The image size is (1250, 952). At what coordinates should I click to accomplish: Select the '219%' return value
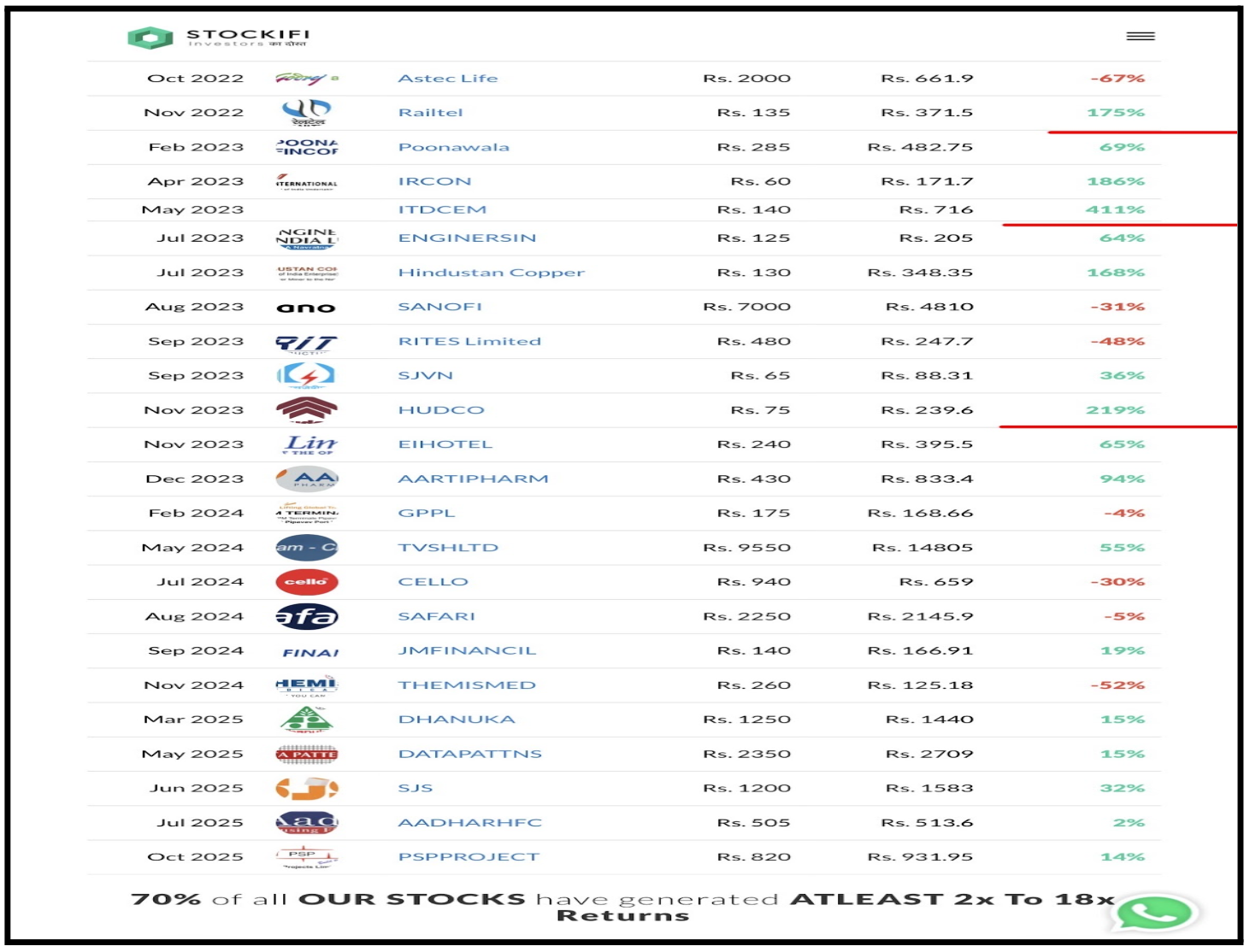click(1115, 410)
